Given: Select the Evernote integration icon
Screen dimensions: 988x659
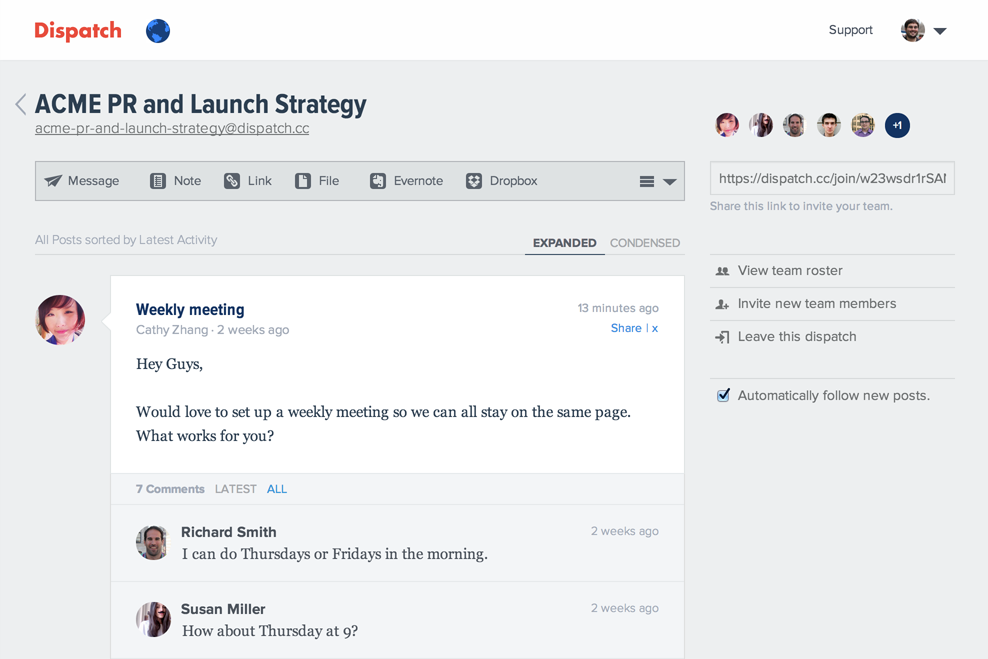Looking at the screenshot, I should click(377, 180).
